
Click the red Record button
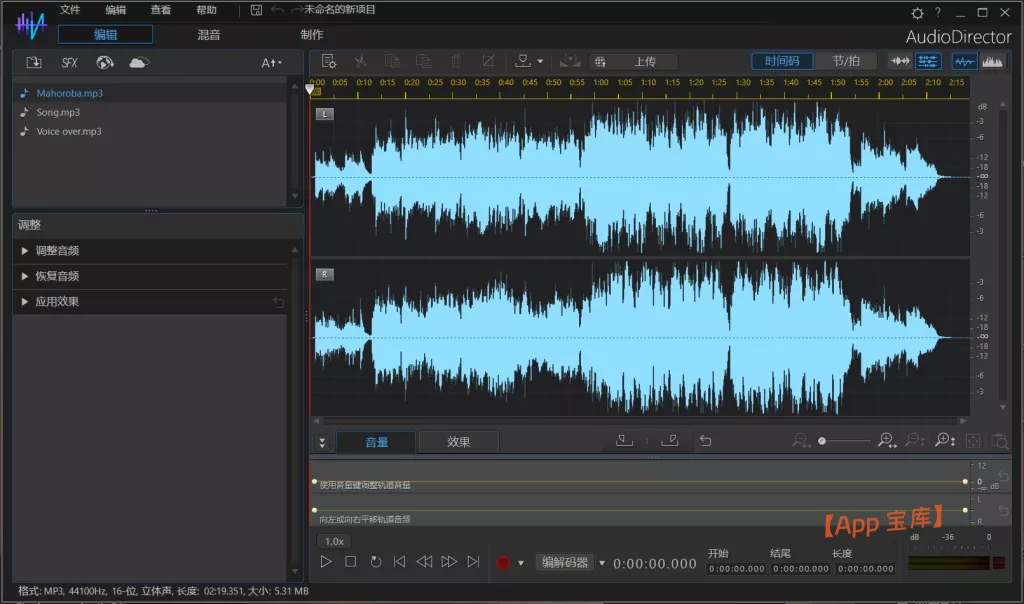click(x=503, y=563)
